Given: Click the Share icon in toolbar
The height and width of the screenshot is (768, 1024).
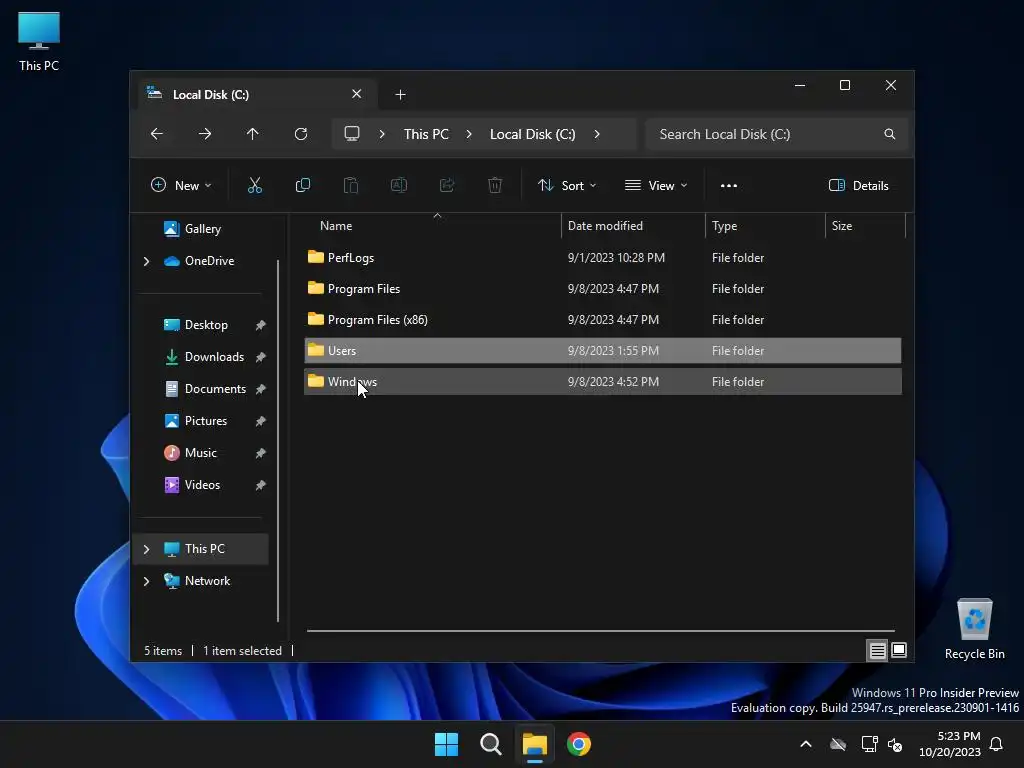Looking at the screenshot, I should (447, 185).
